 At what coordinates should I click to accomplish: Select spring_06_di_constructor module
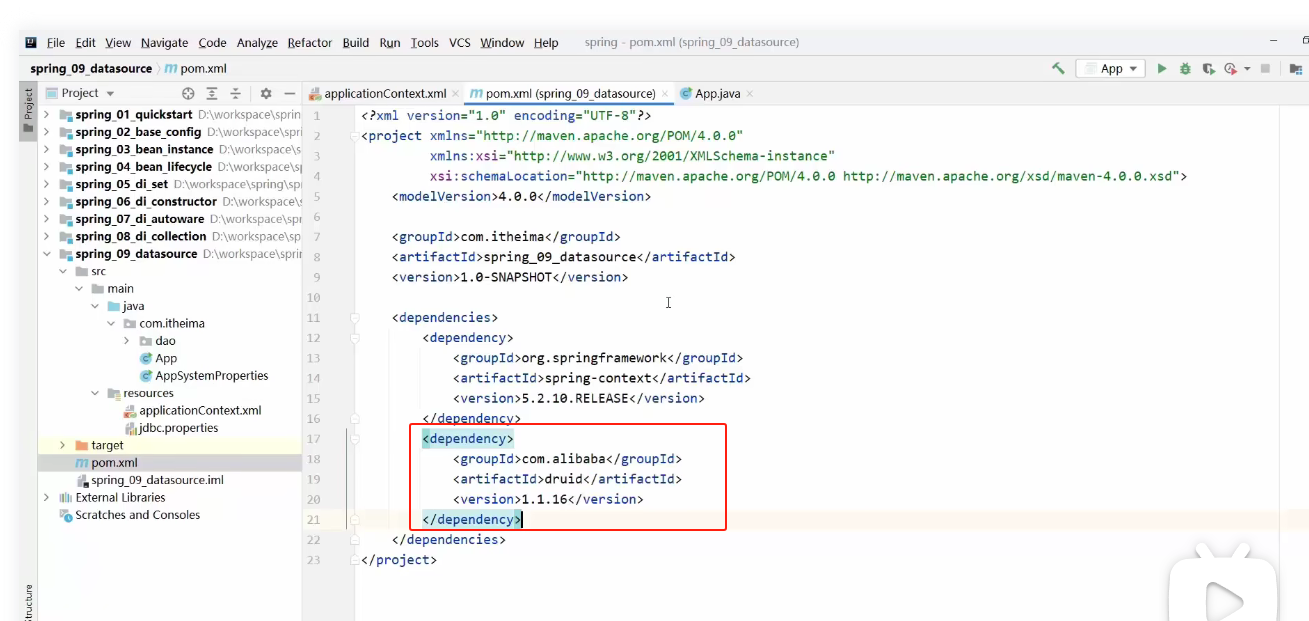(x=145, y=202)
